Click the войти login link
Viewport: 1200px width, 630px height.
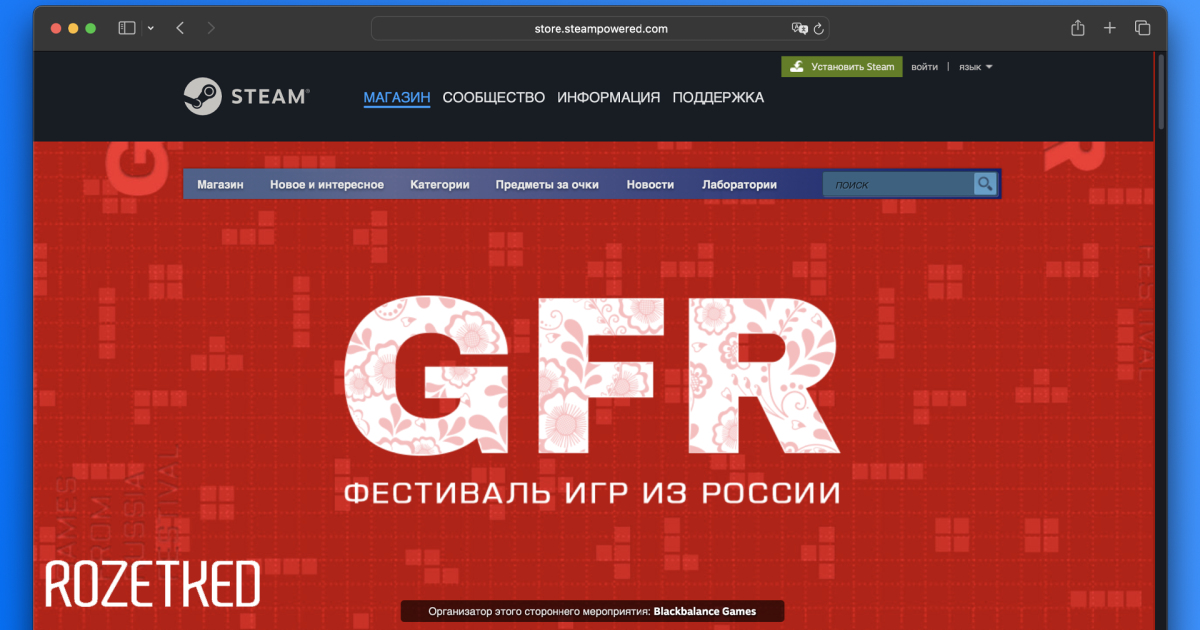pyautogui.click(x=925, y=67)
